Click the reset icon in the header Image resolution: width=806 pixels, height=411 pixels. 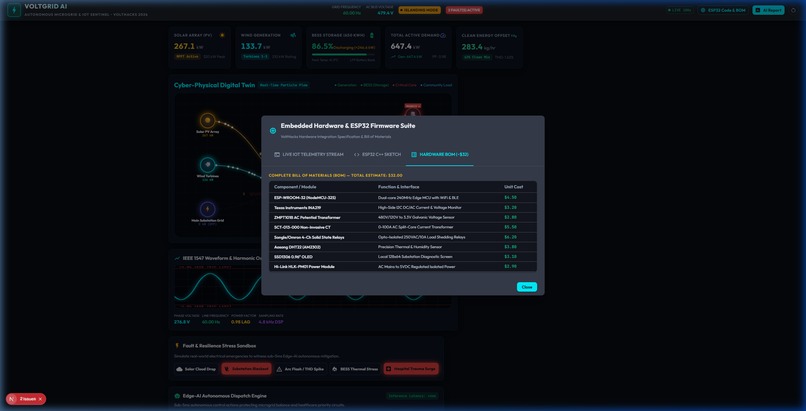794,10
